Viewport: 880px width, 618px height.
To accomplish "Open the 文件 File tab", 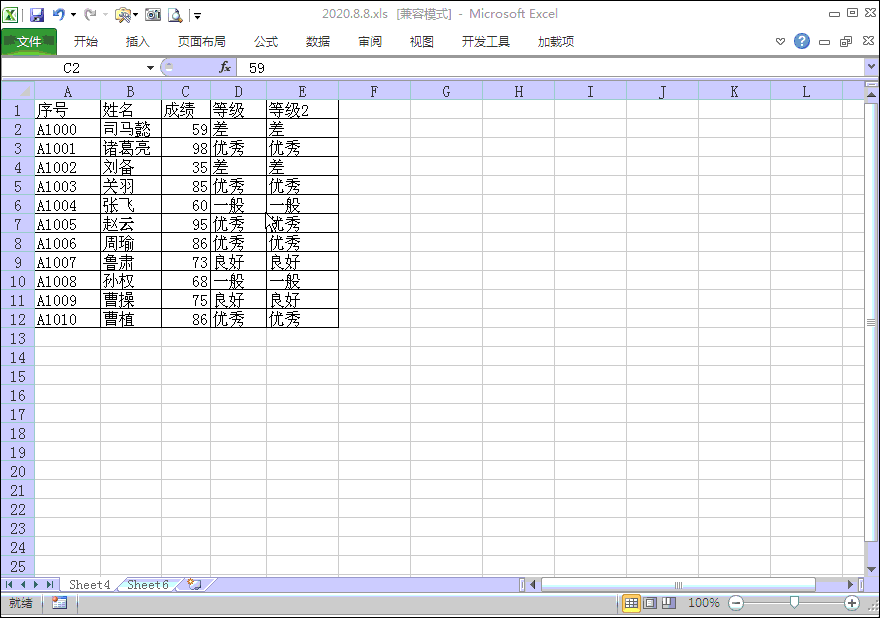I will tap(29, 42).
